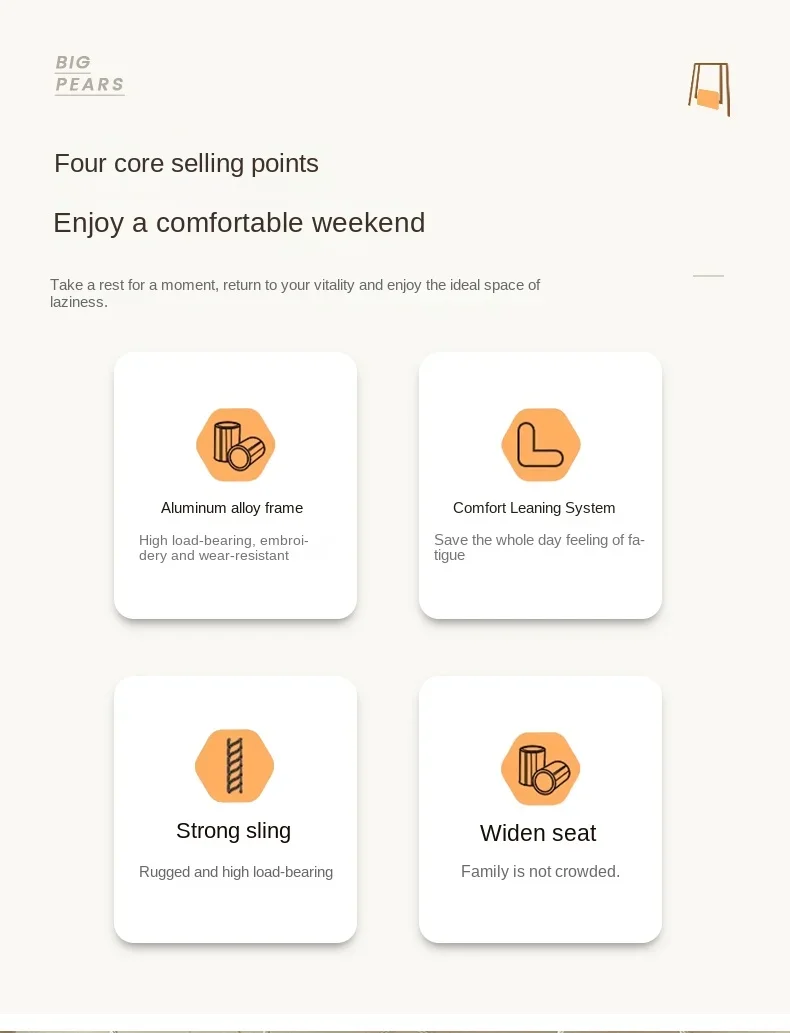Image resolution: width=790 pixels, height=1033 pixels.
Task: Click the widen seat hexagon icon
Action: pyautogui.click(x=540, y=768)
